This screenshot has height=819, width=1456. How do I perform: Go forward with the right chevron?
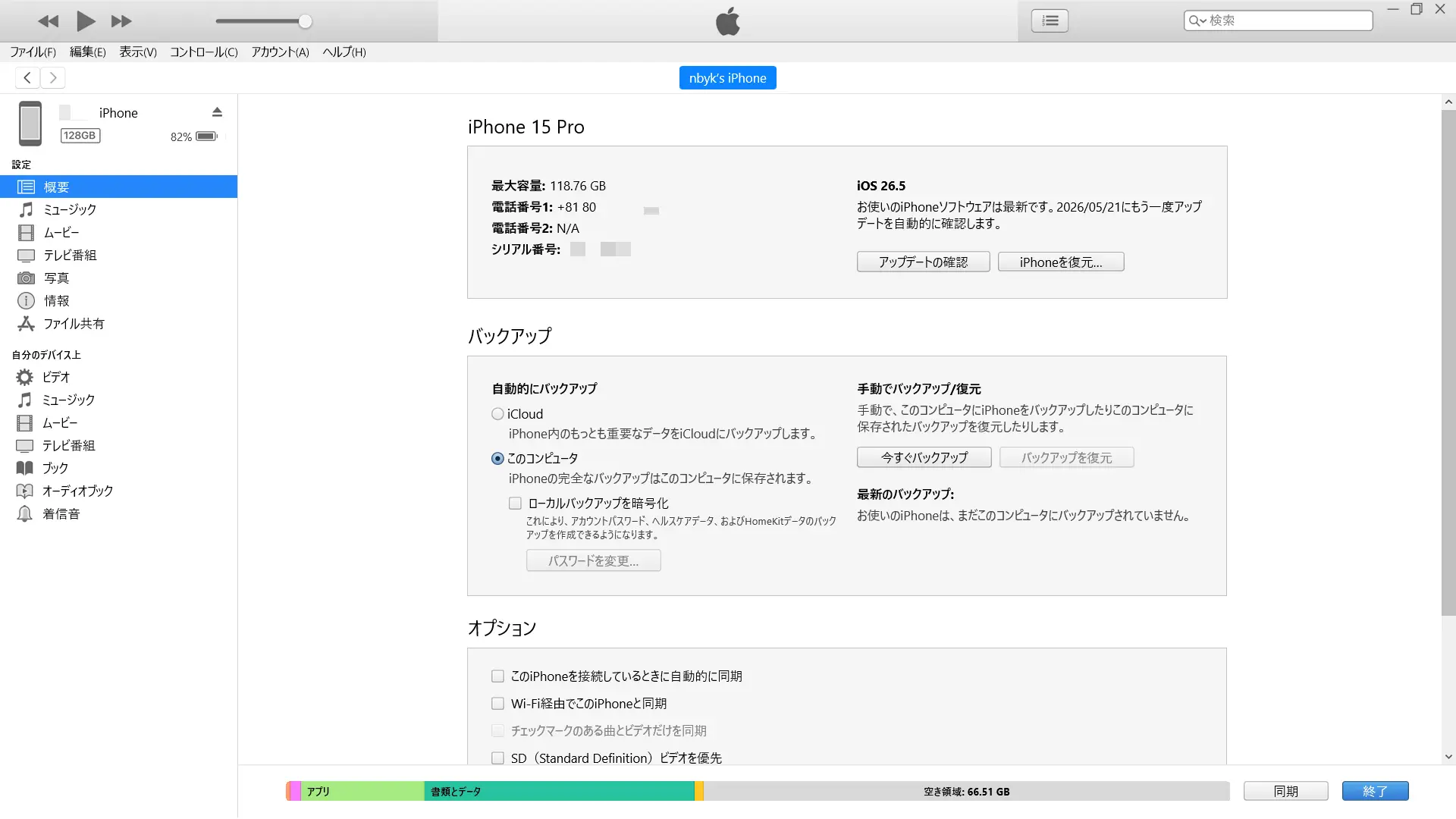[x=52, y=77]
